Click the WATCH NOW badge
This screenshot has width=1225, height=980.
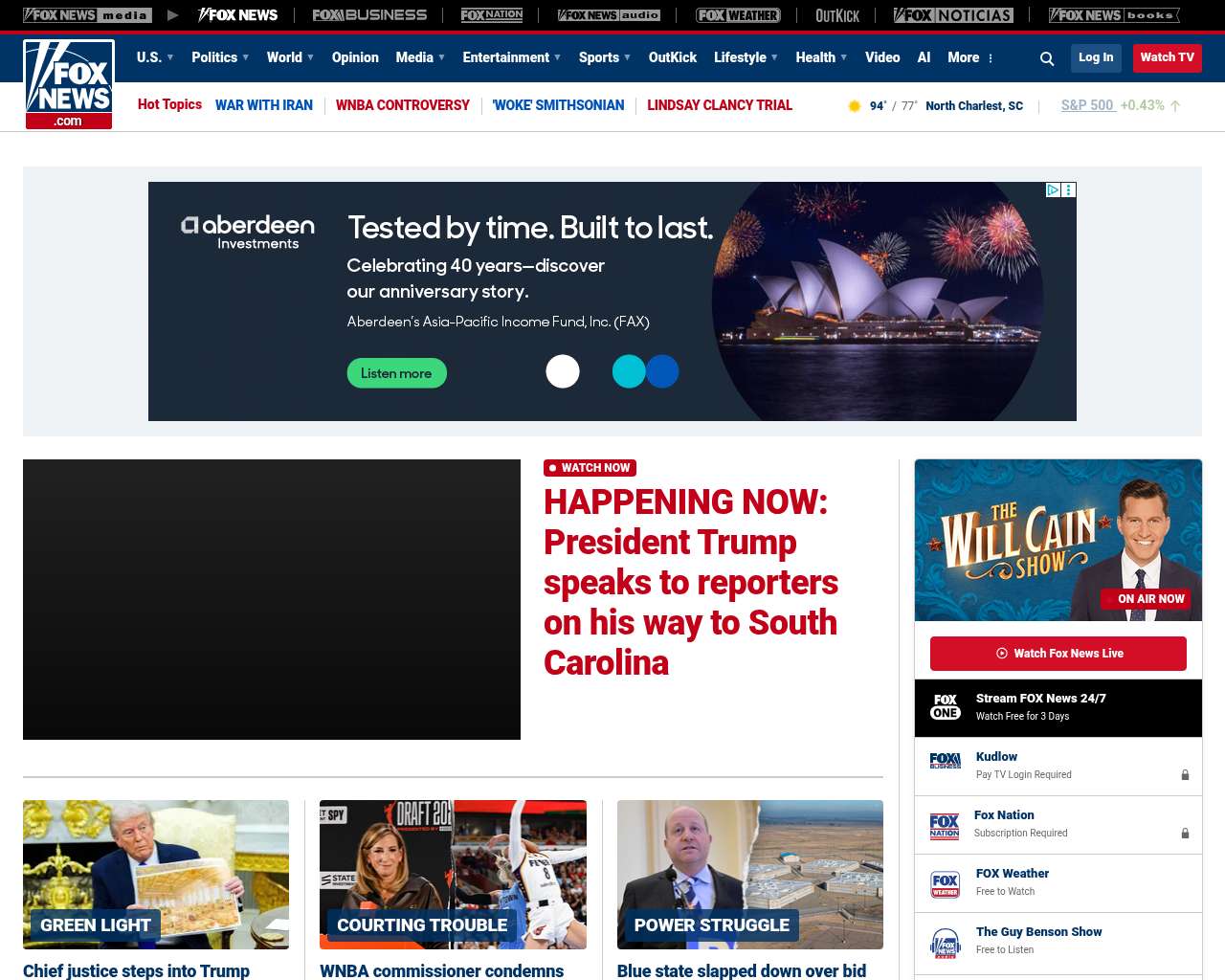tap(590, 468)
